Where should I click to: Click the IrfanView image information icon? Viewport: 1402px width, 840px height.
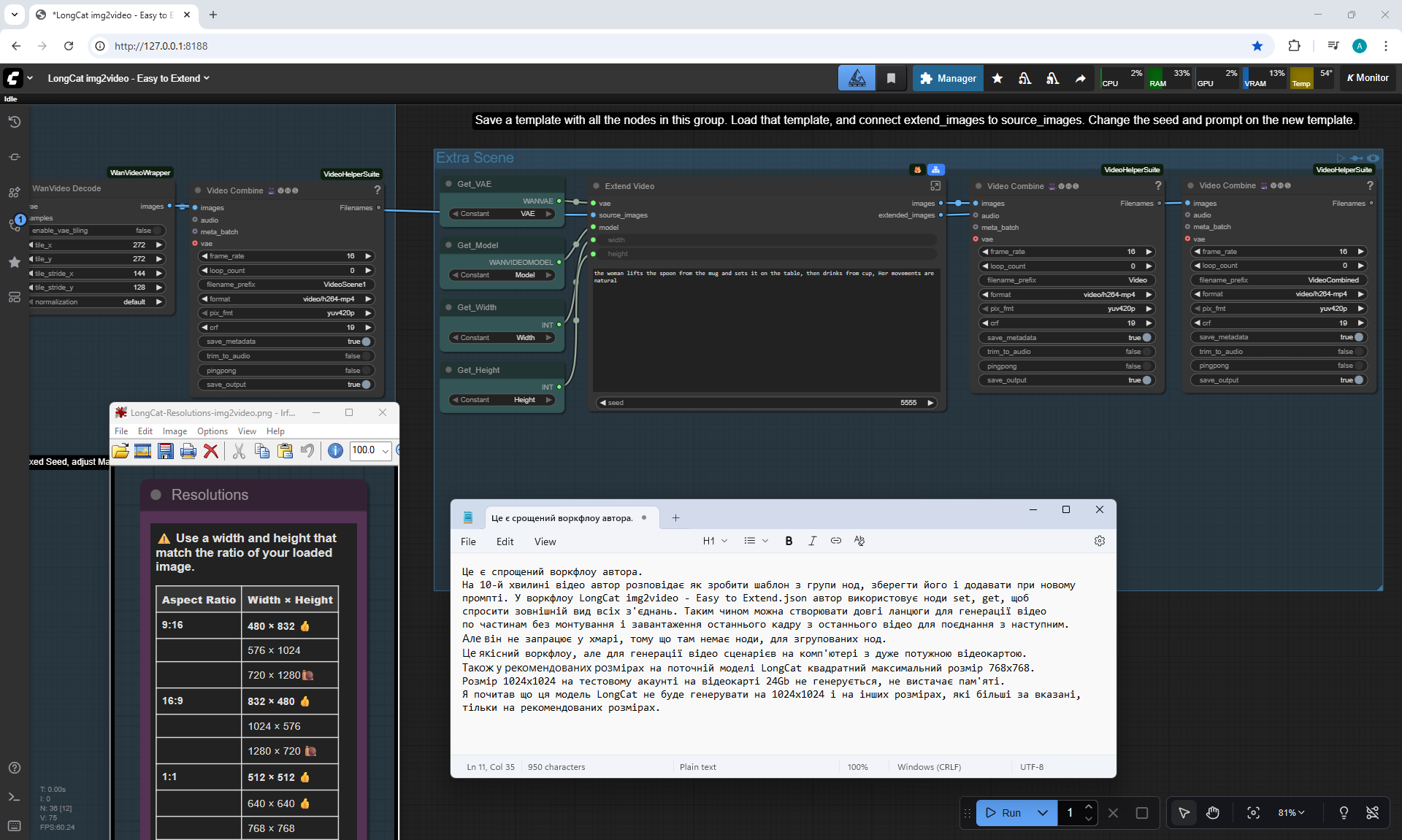click(x=335, y=451)
